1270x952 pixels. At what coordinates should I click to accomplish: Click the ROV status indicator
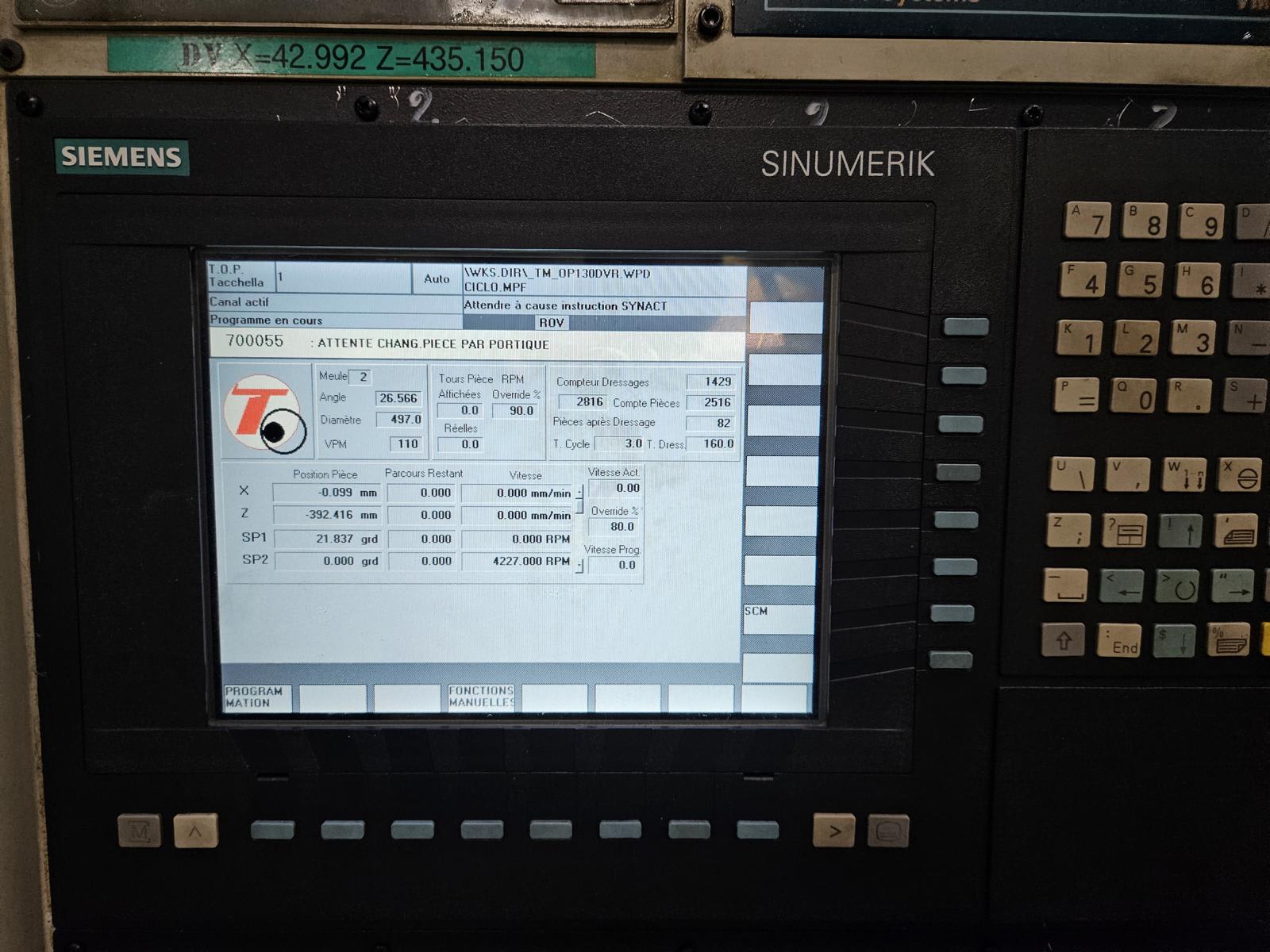coord(551,323)
